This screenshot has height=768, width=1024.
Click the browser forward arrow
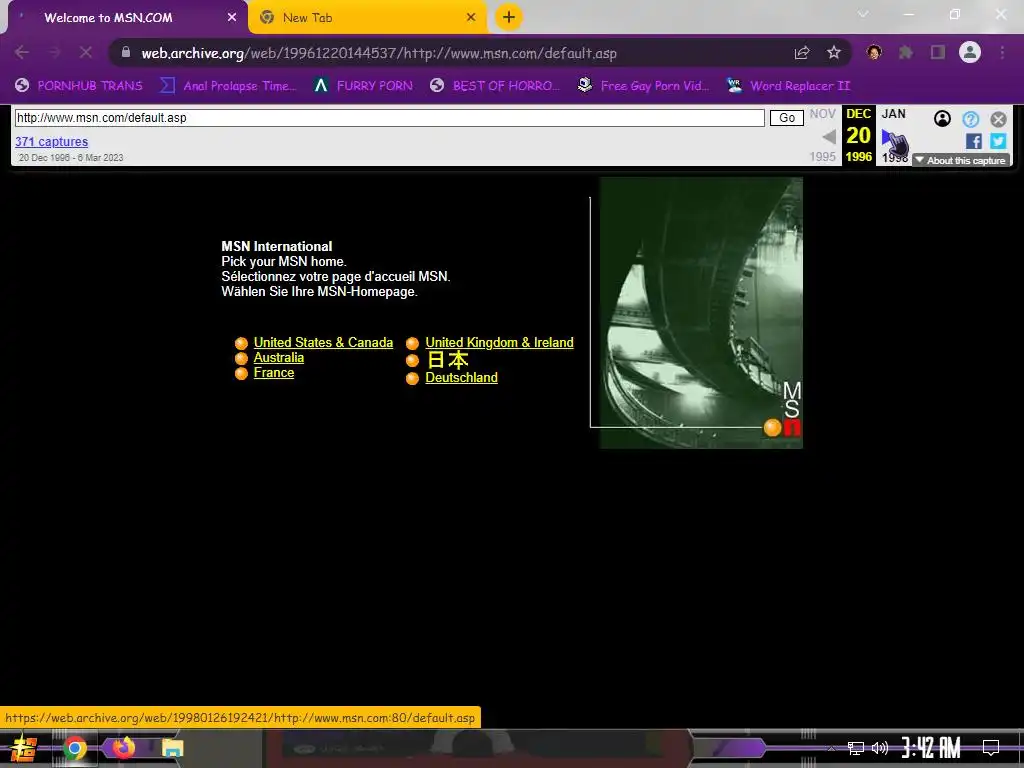click(x=54, y=52)
